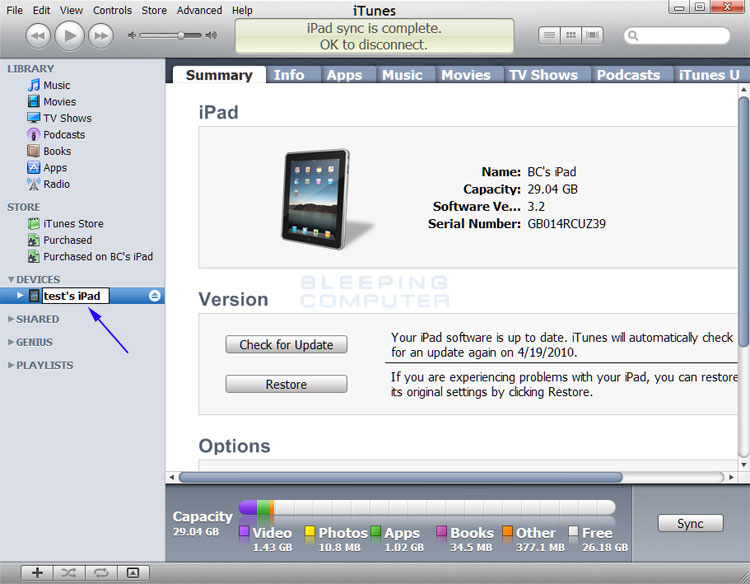Click the horizontal scrollbar thumb
The width and height of the screenshot is (750, 584).
(x=400, y=477)
